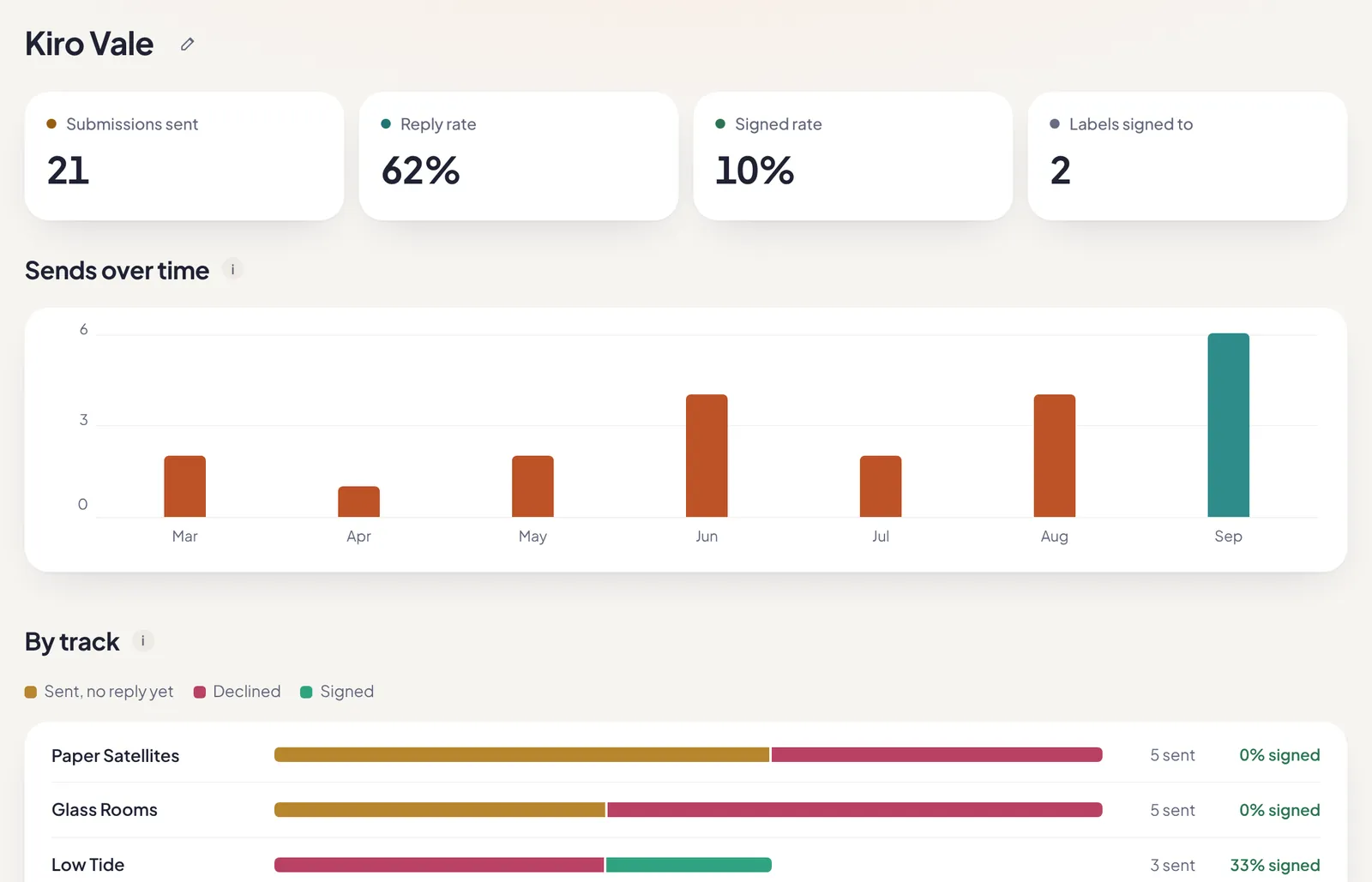The height and width of the screenshot is (882, 1372).
Task: Click Low Tide declined bar segment
Action: (439, 865)
